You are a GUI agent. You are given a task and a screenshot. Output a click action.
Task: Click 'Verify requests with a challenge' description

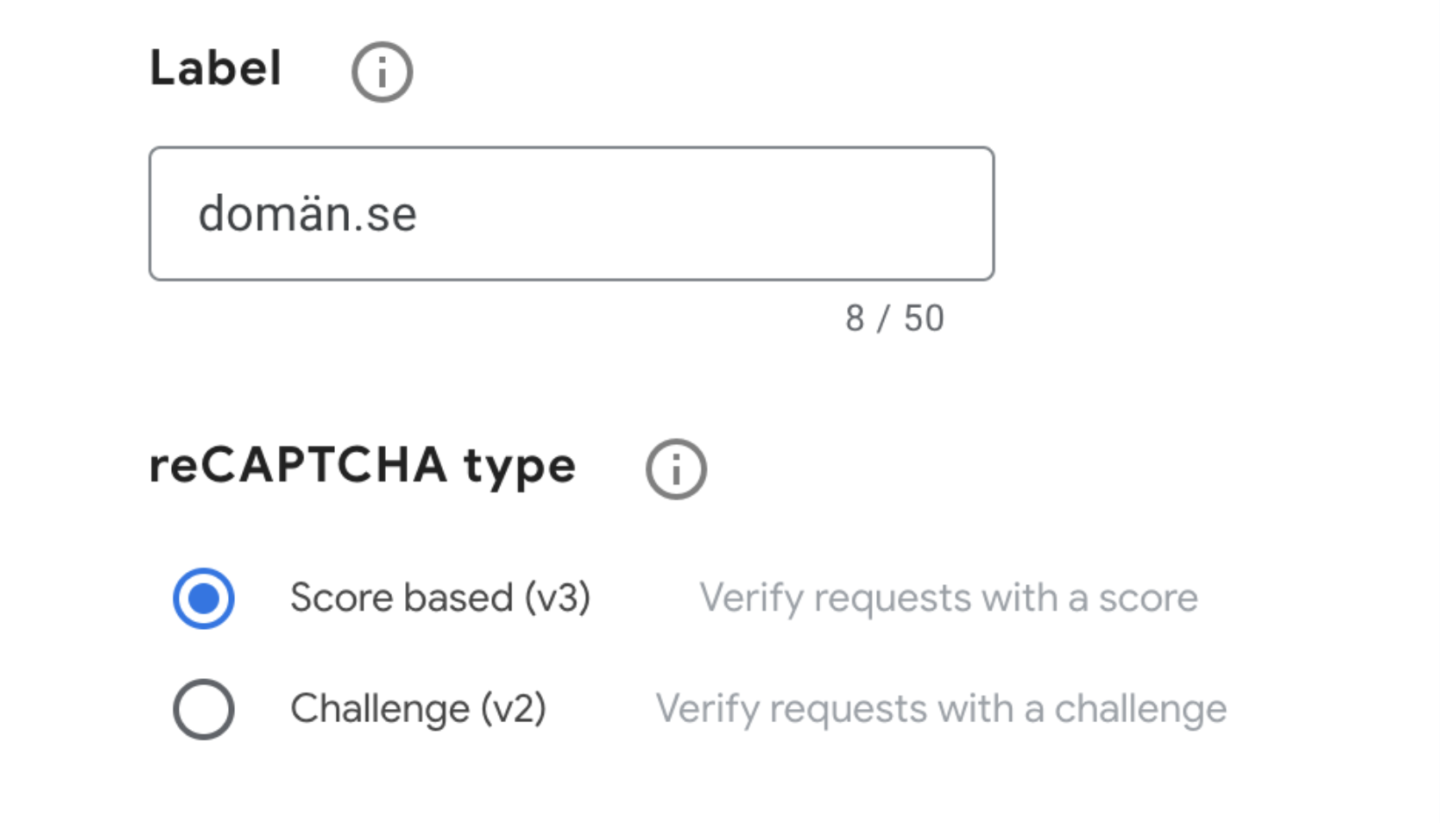pos(940,709)
